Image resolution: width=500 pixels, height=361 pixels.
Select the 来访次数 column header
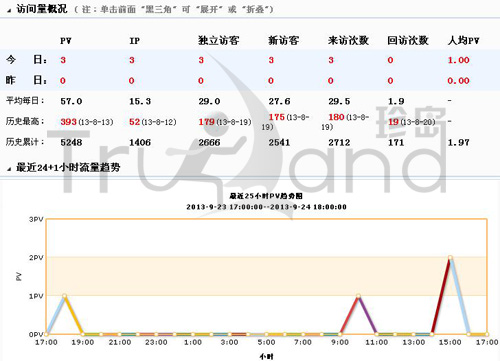348,40
